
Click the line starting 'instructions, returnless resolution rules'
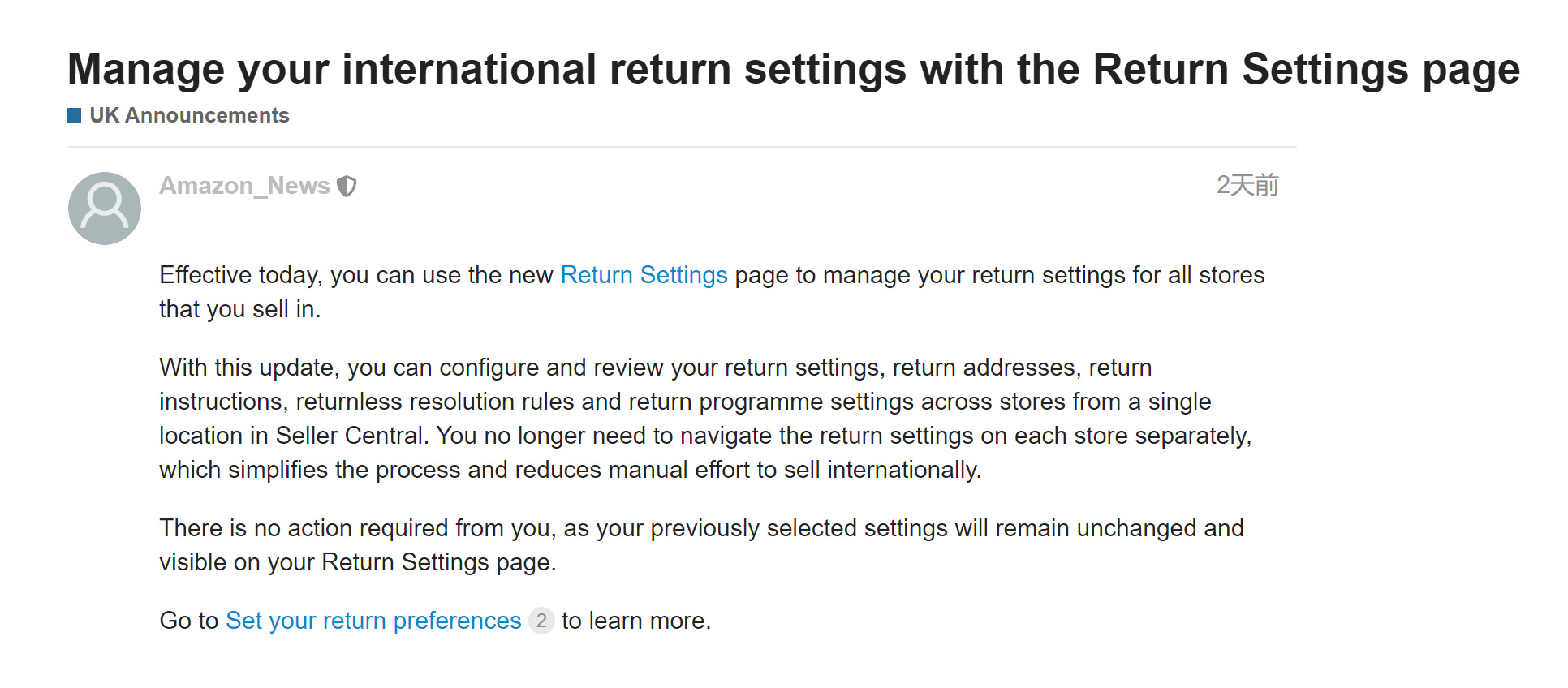(685, 402)
